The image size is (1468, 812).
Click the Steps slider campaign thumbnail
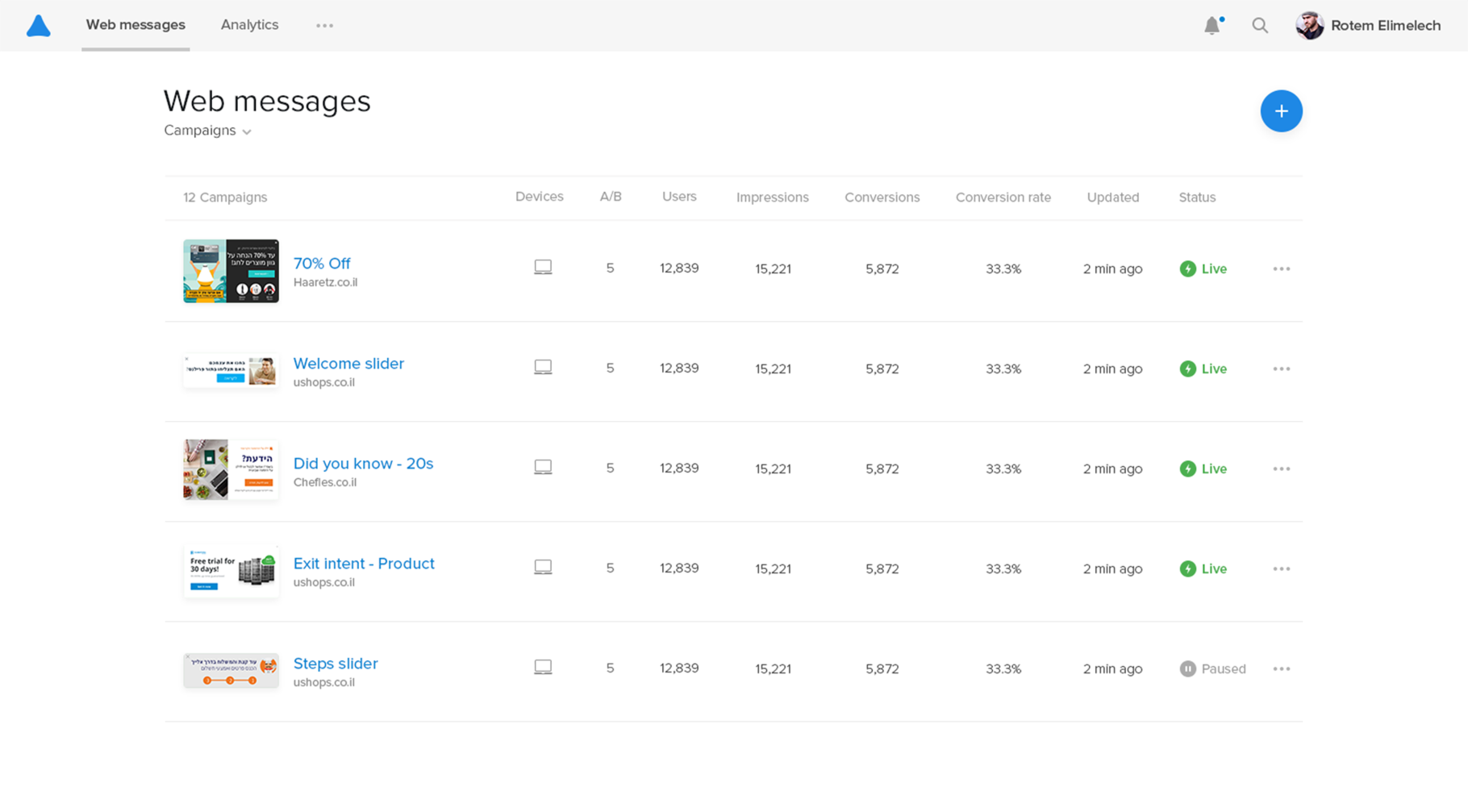231,671
